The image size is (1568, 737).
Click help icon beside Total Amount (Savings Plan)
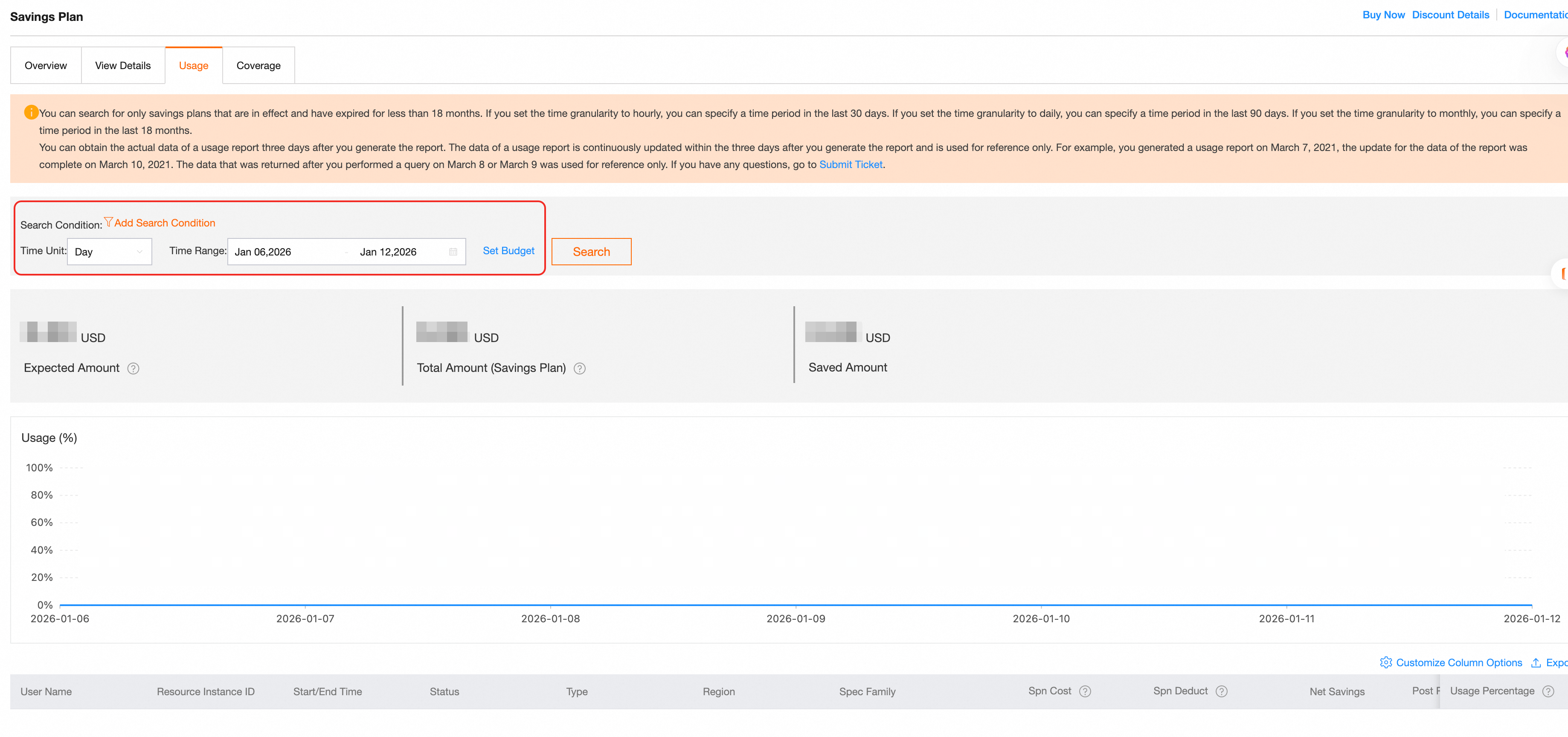(580, 368)
